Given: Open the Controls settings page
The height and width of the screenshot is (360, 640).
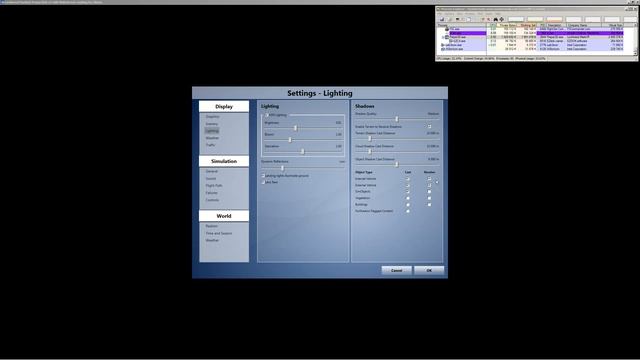Looking at the screenshot, I should point(212,200).
